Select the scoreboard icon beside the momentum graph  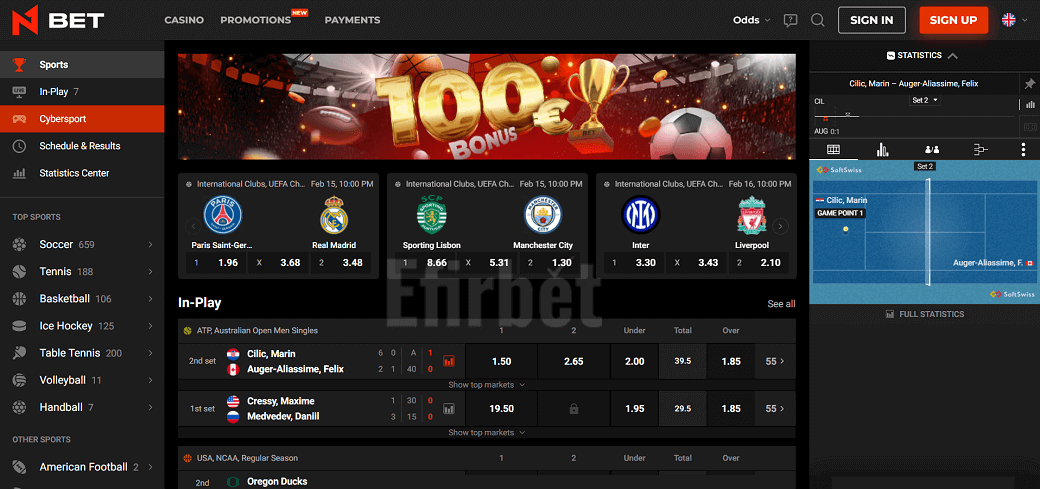pyautogui.click(x=1030, y=126)
